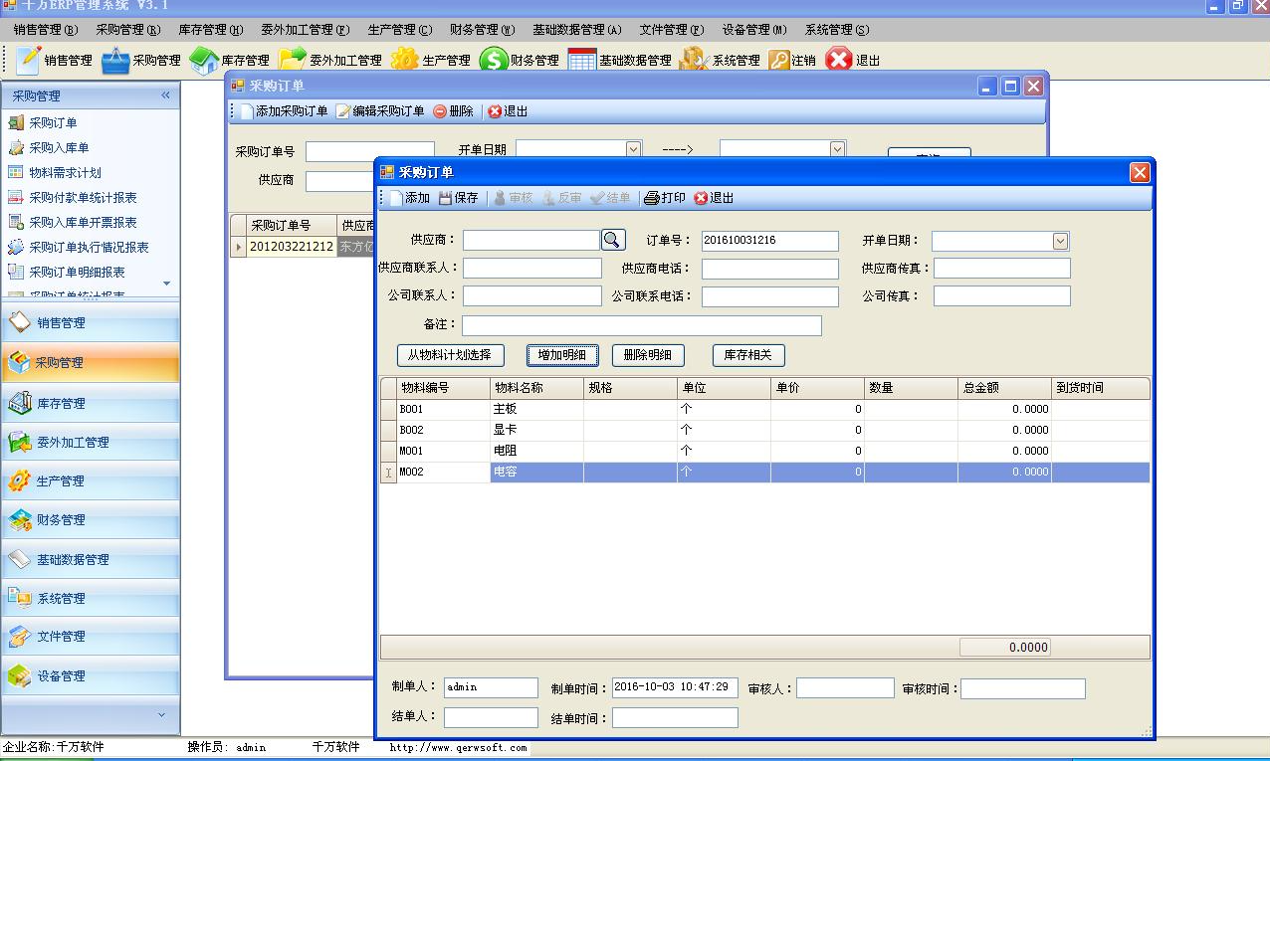This screenshot has width=1270, height=952.
Task: Click 注销 key icon in toolbar
Action: 779,60
